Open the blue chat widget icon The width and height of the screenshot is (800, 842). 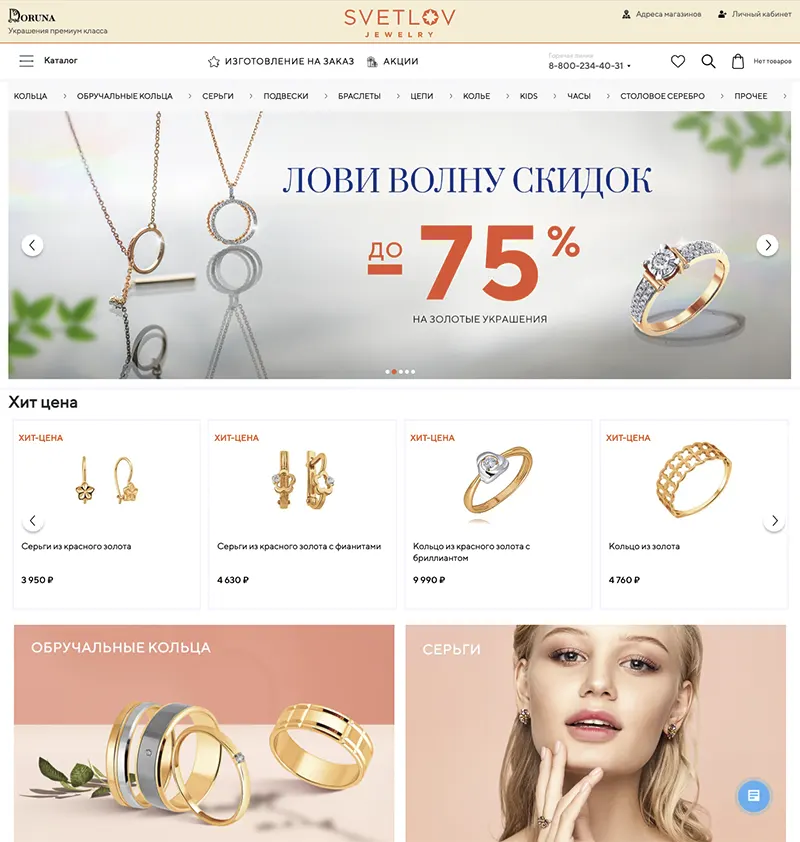click(x=753, y=795)
